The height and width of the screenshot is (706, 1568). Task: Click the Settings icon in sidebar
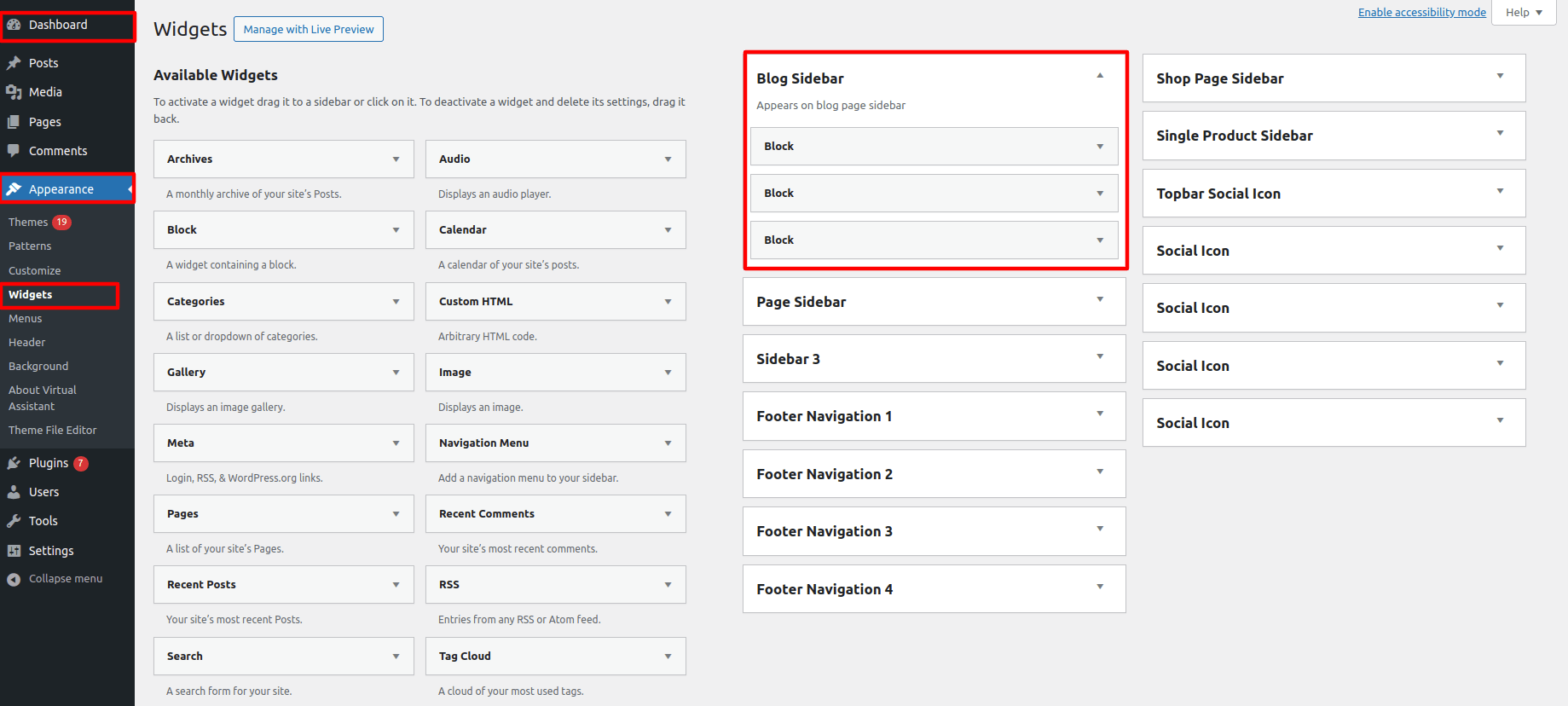click(14, 551)
